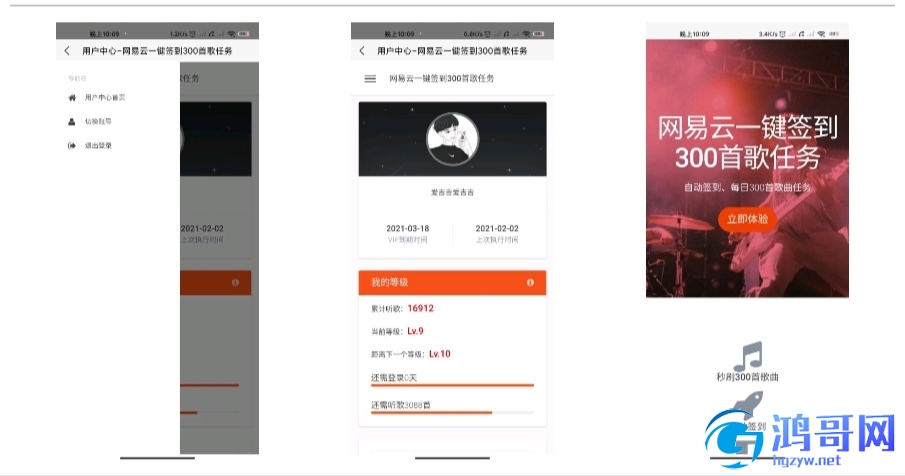This screenshot has width=905, height=476.
Task: Click the username 爱吉吉爱吉吉
Action: coord(452,193)
